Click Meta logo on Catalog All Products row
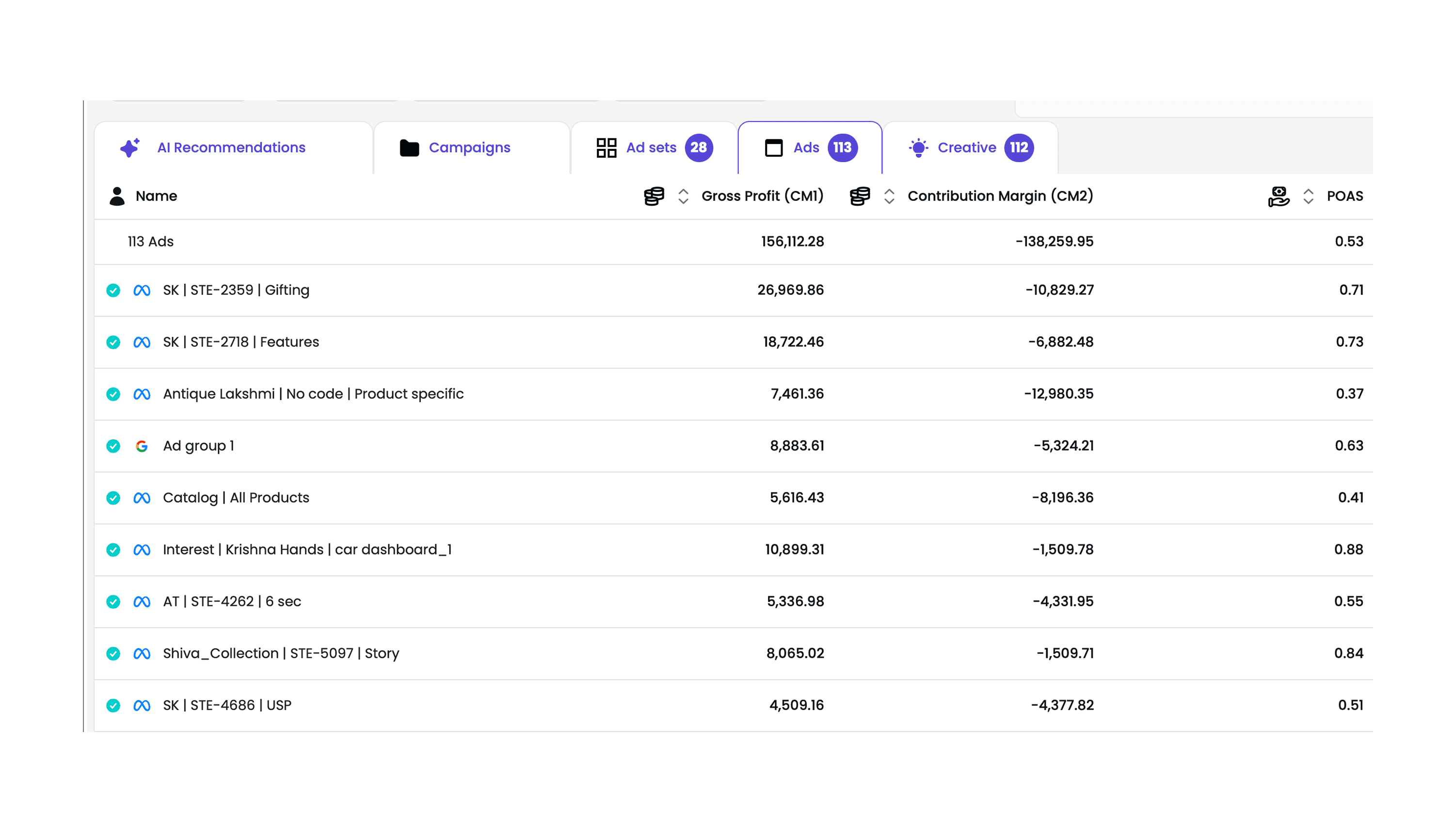This screenshot has height=831, width=1456. click(142, 498)
